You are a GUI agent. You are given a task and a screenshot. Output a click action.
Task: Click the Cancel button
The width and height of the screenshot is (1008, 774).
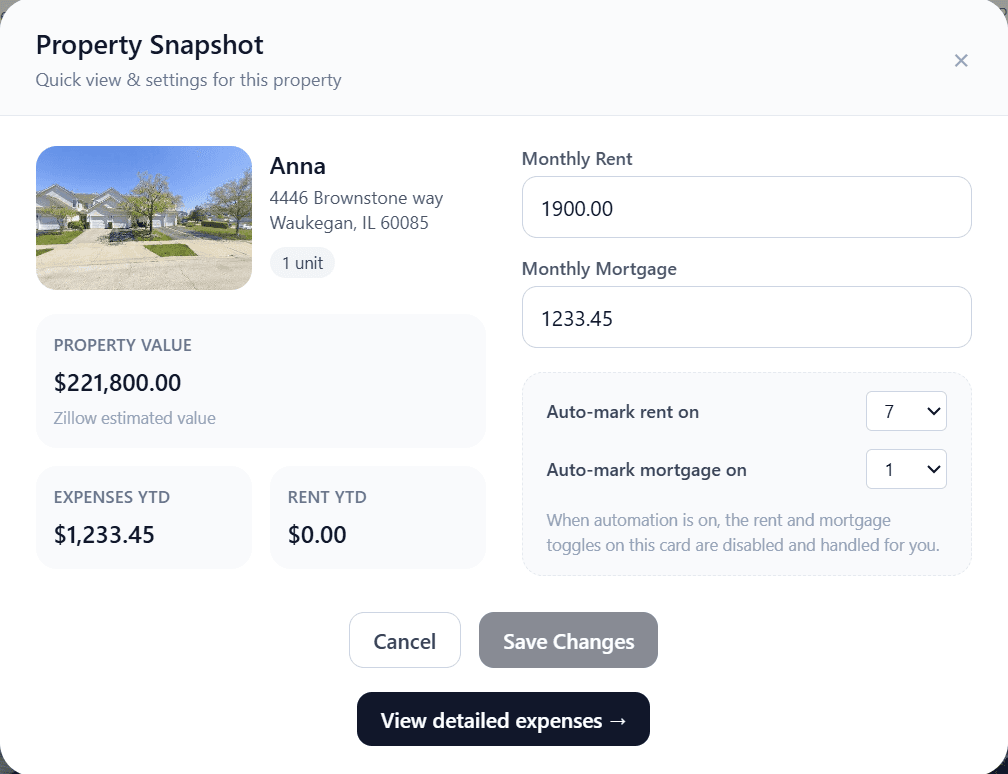[x=404, y=640]
